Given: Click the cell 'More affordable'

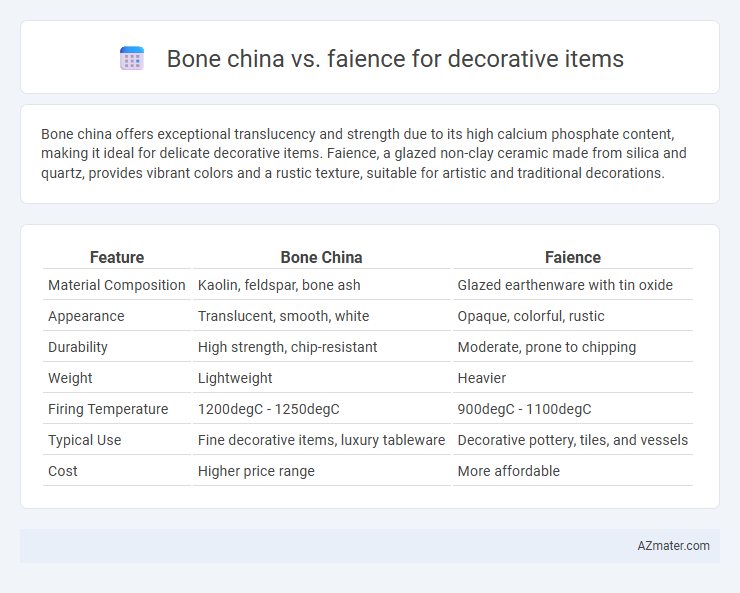Looking at the screenshot, I should (508, 471).
